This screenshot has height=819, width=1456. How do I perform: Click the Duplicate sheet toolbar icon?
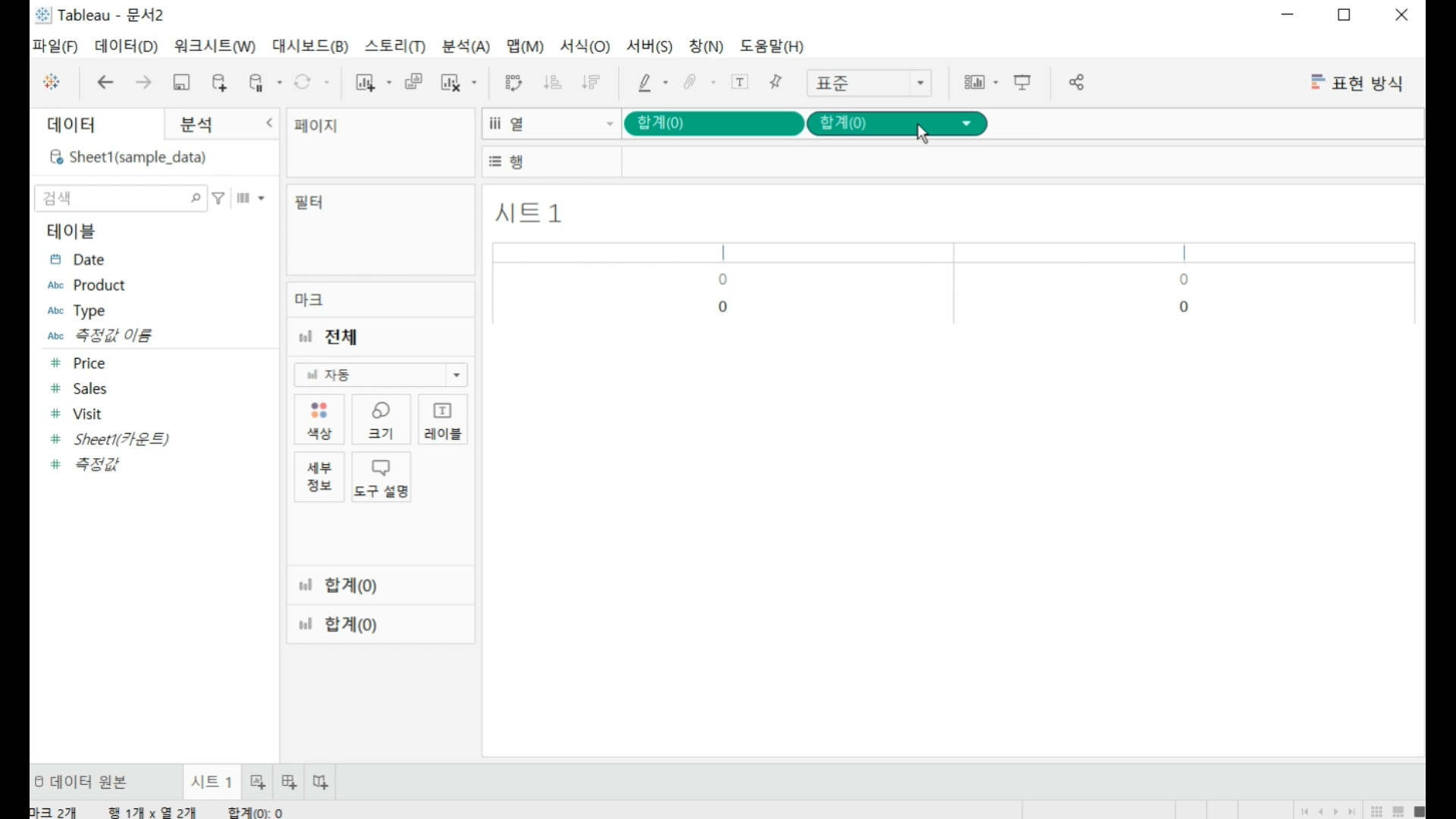[x=413, y=83]
